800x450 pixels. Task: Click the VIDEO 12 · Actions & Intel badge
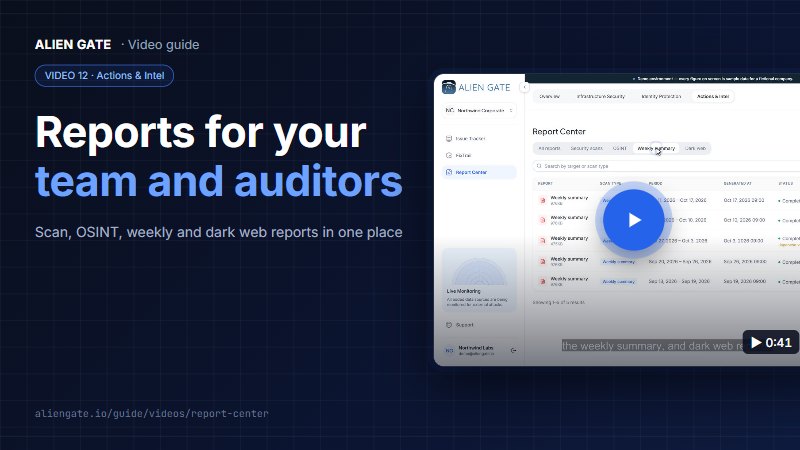104,76
